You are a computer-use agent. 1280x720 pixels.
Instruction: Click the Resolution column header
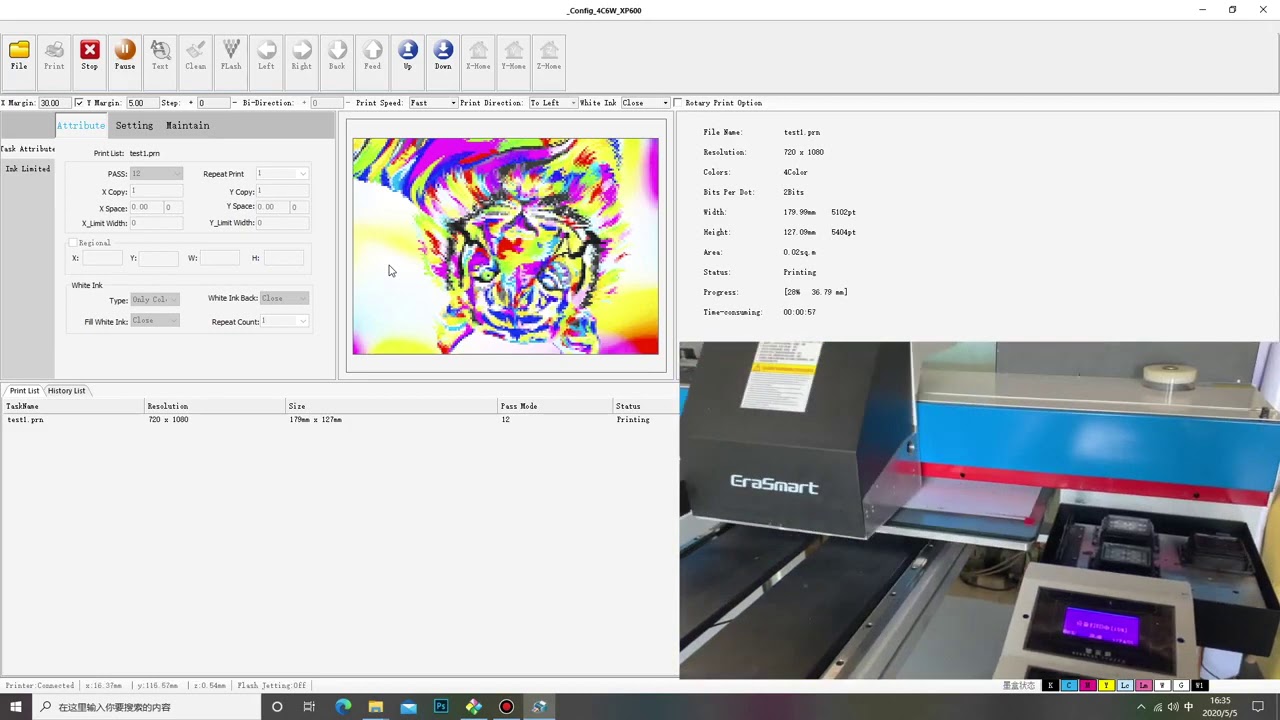pos(215,406)
